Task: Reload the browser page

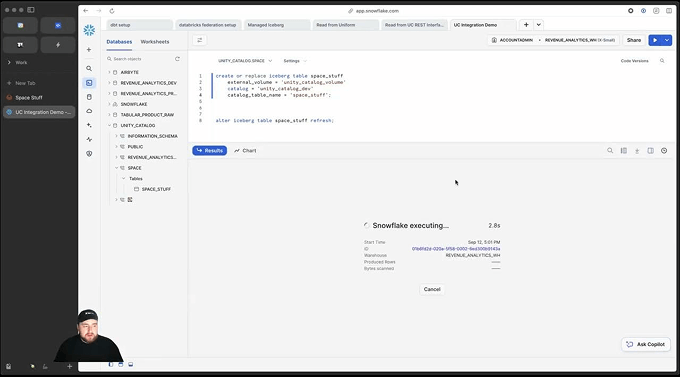Action: pyautogui.click(x=112, y=11)
